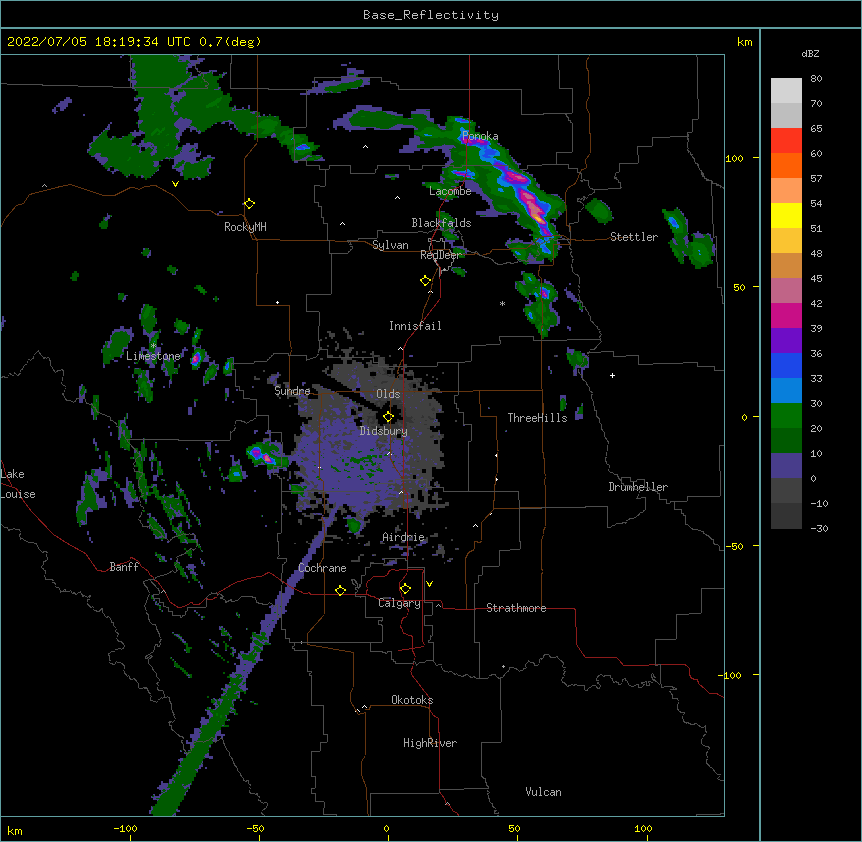This screenshot has height=842, width=862.
Task: Click the asterisk marker above the Limestone label
Action: click(x=153, y=346)
